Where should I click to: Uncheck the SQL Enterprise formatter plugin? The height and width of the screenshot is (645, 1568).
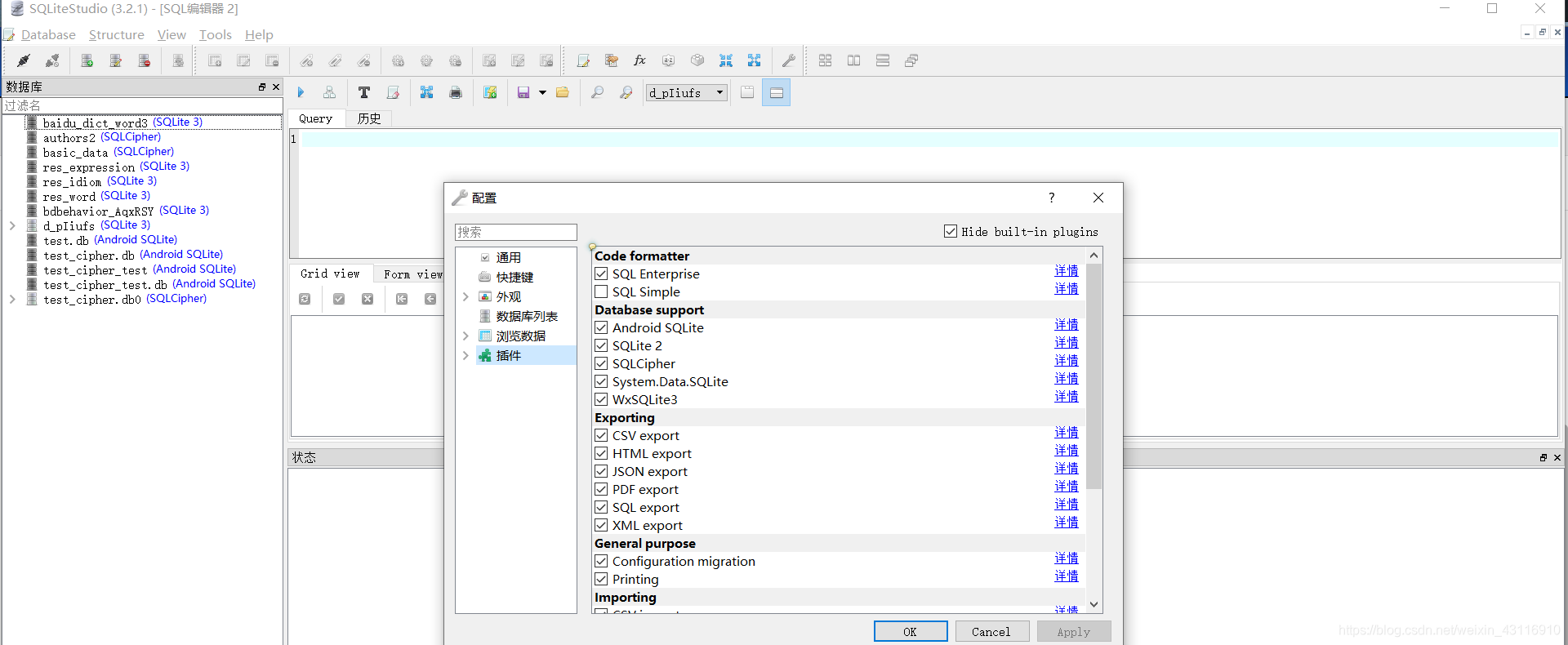click(601, 274)
